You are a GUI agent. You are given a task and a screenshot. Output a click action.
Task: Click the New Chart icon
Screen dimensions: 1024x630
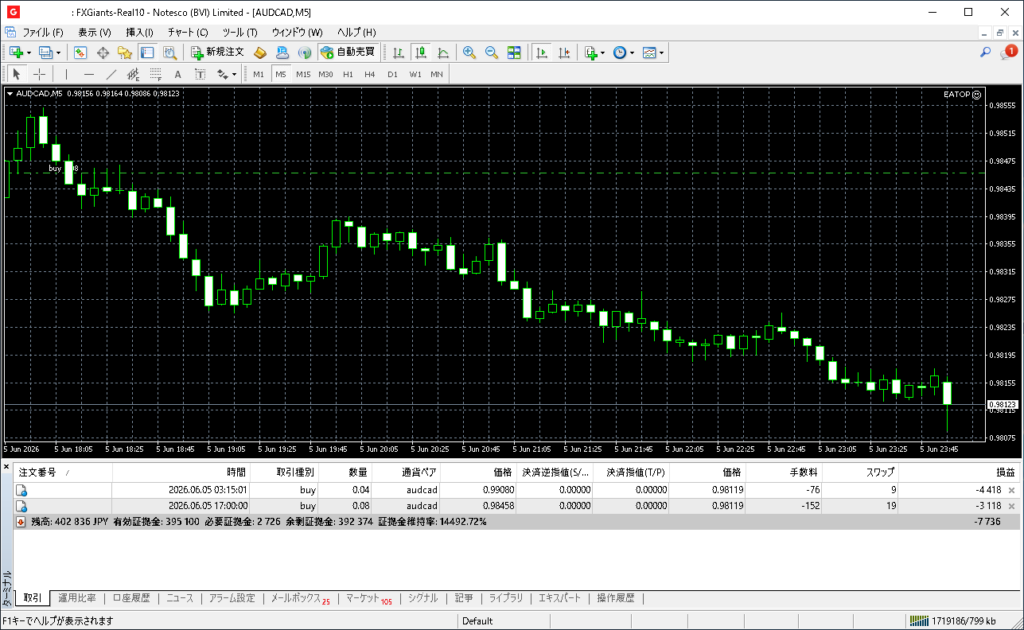16,53
